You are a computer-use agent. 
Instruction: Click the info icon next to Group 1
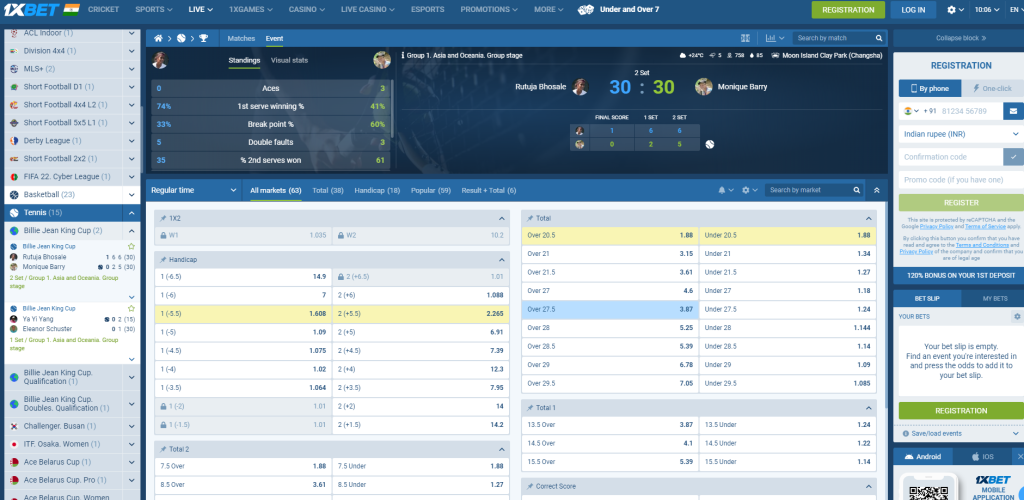click(x=403, y=55)
